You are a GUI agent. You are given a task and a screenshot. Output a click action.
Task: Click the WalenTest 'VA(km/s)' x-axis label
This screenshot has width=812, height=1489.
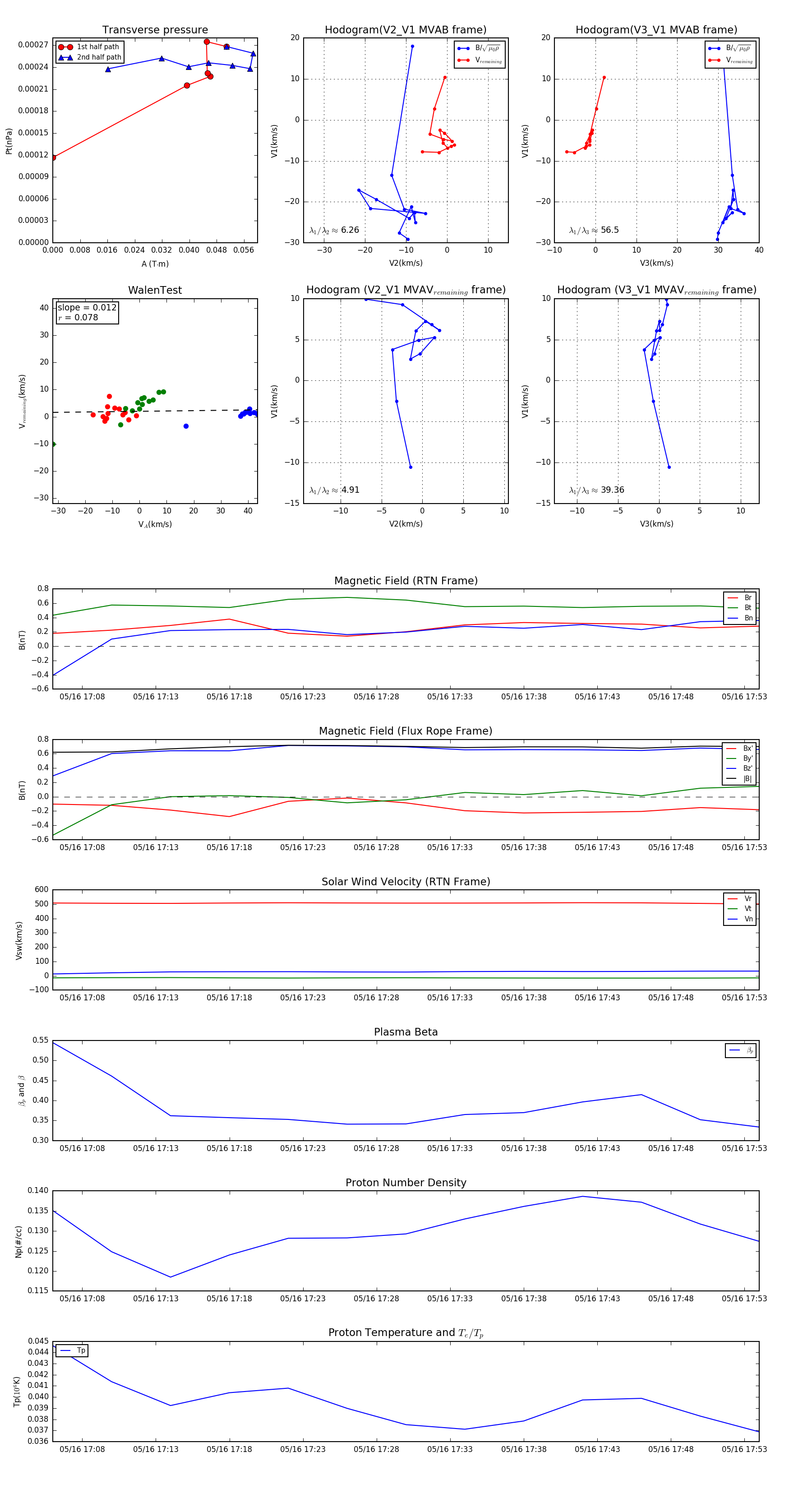click(155, 524)
